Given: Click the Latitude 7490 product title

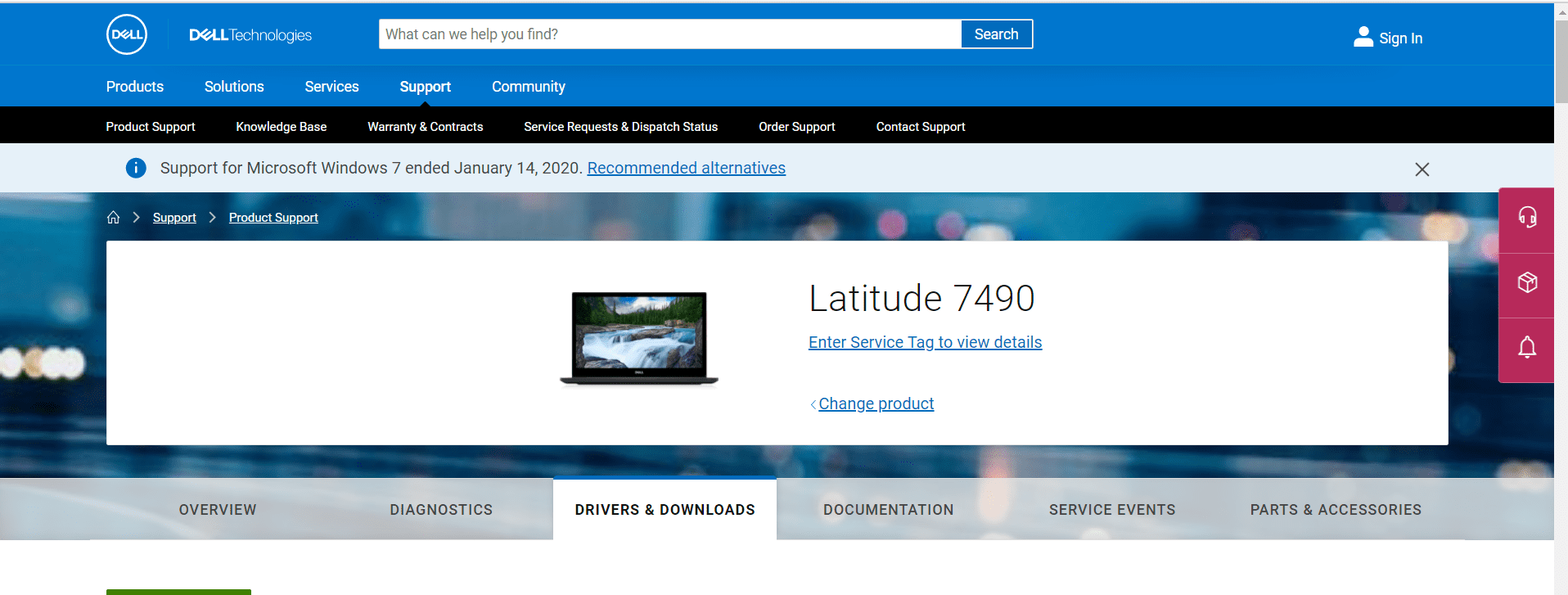Looking at the screenshot, I should coord(921,298).
